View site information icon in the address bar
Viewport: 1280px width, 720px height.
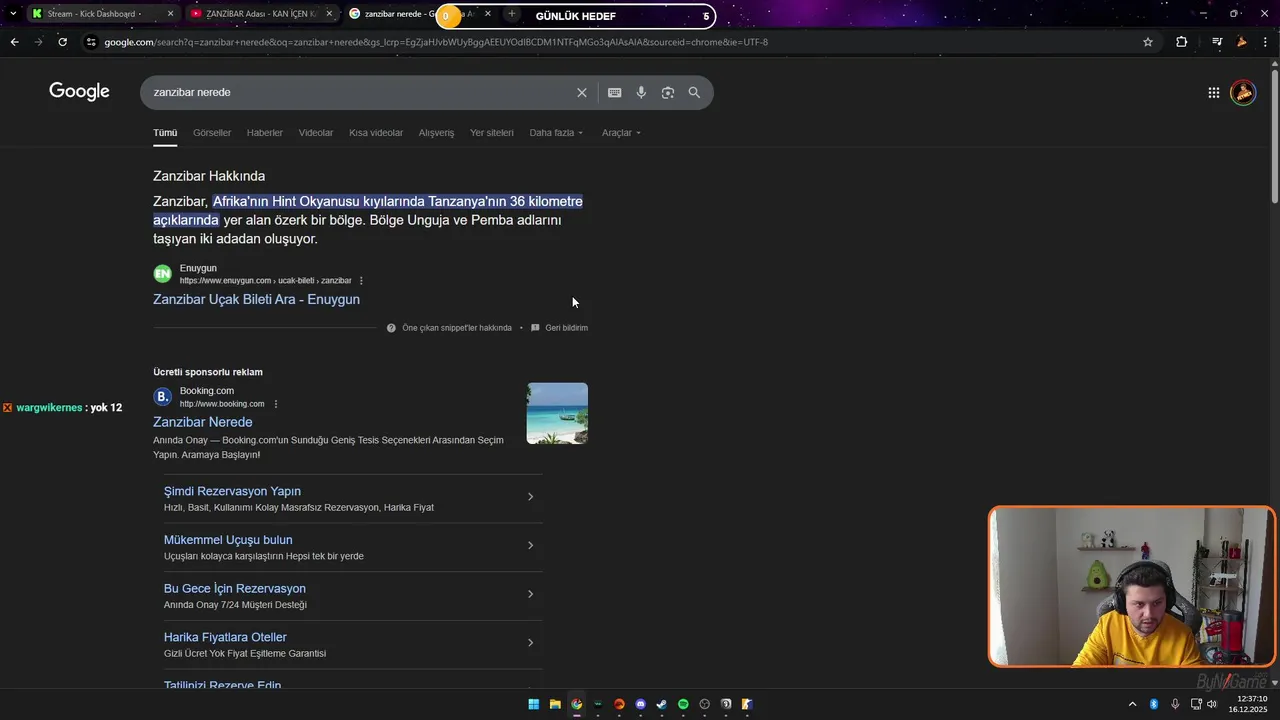pos(91,42)
